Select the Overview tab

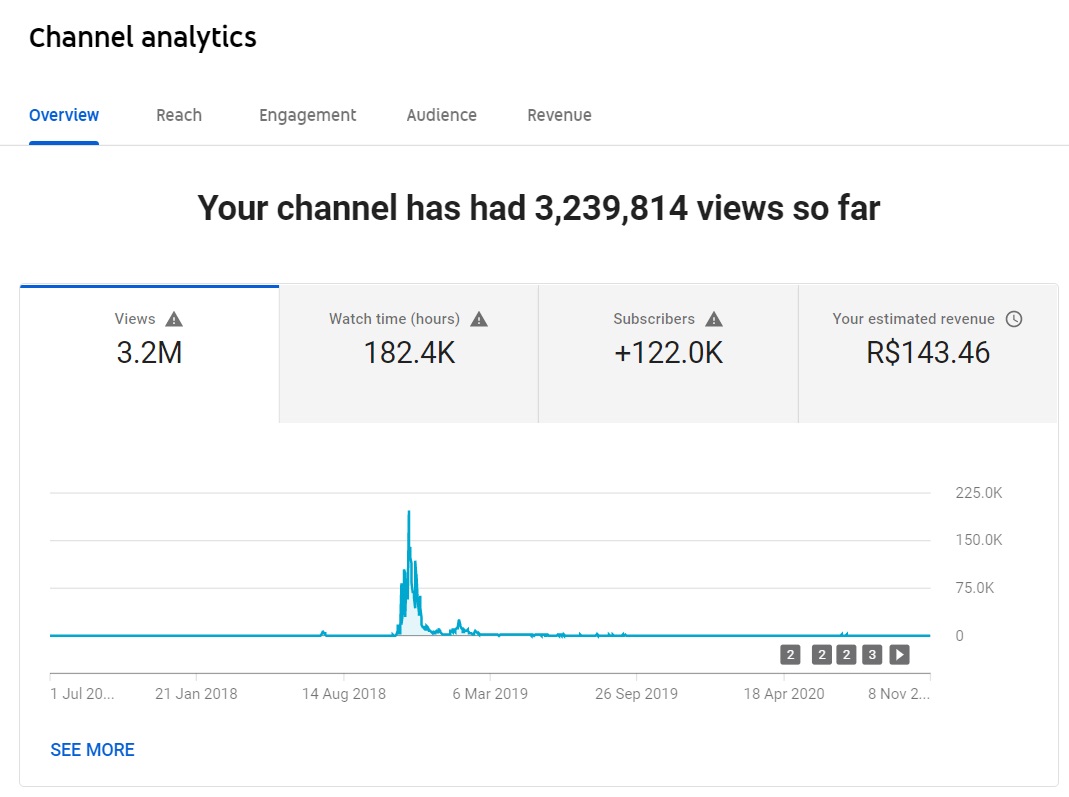[64, 115]
